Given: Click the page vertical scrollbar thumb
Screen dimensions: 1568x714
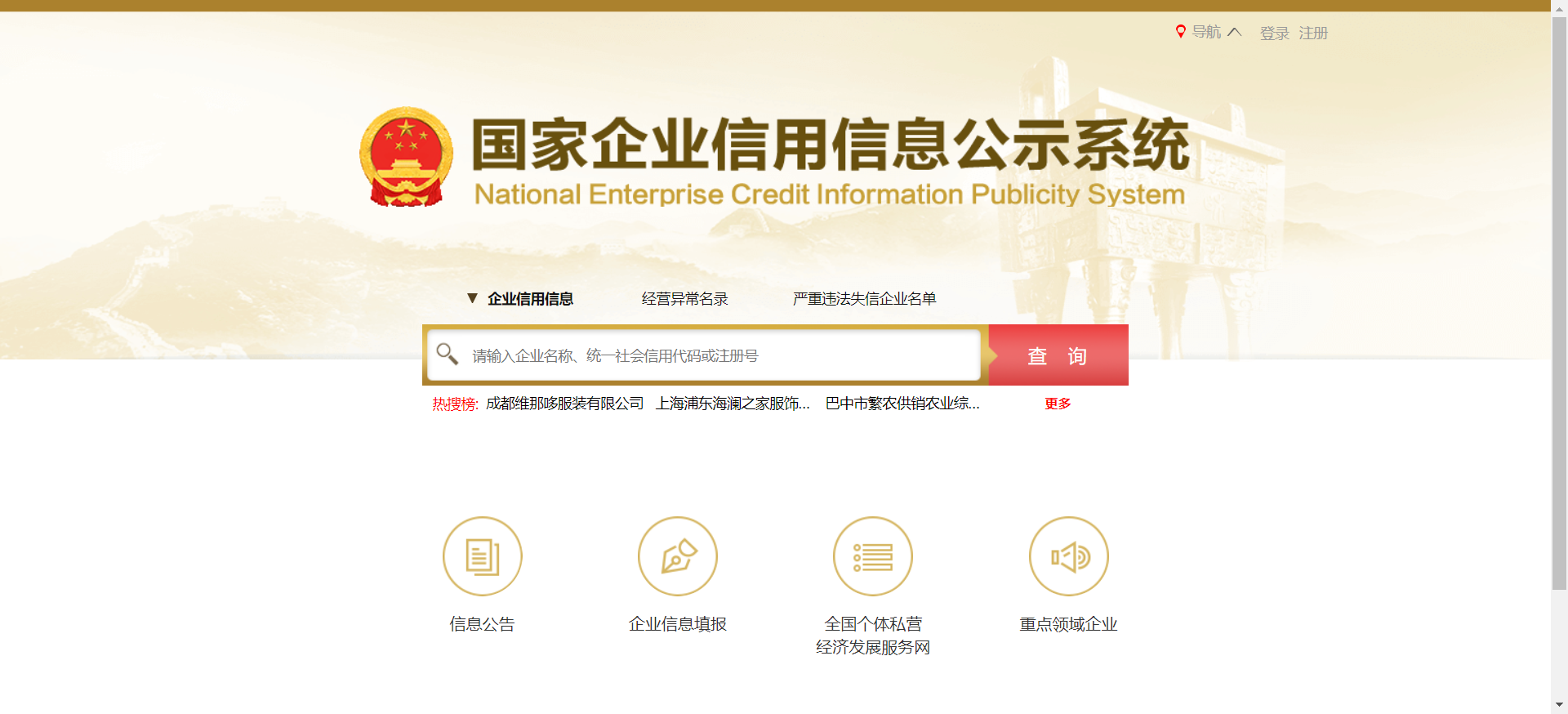Looking at the screenshot, I should (x=1560, y=302).
